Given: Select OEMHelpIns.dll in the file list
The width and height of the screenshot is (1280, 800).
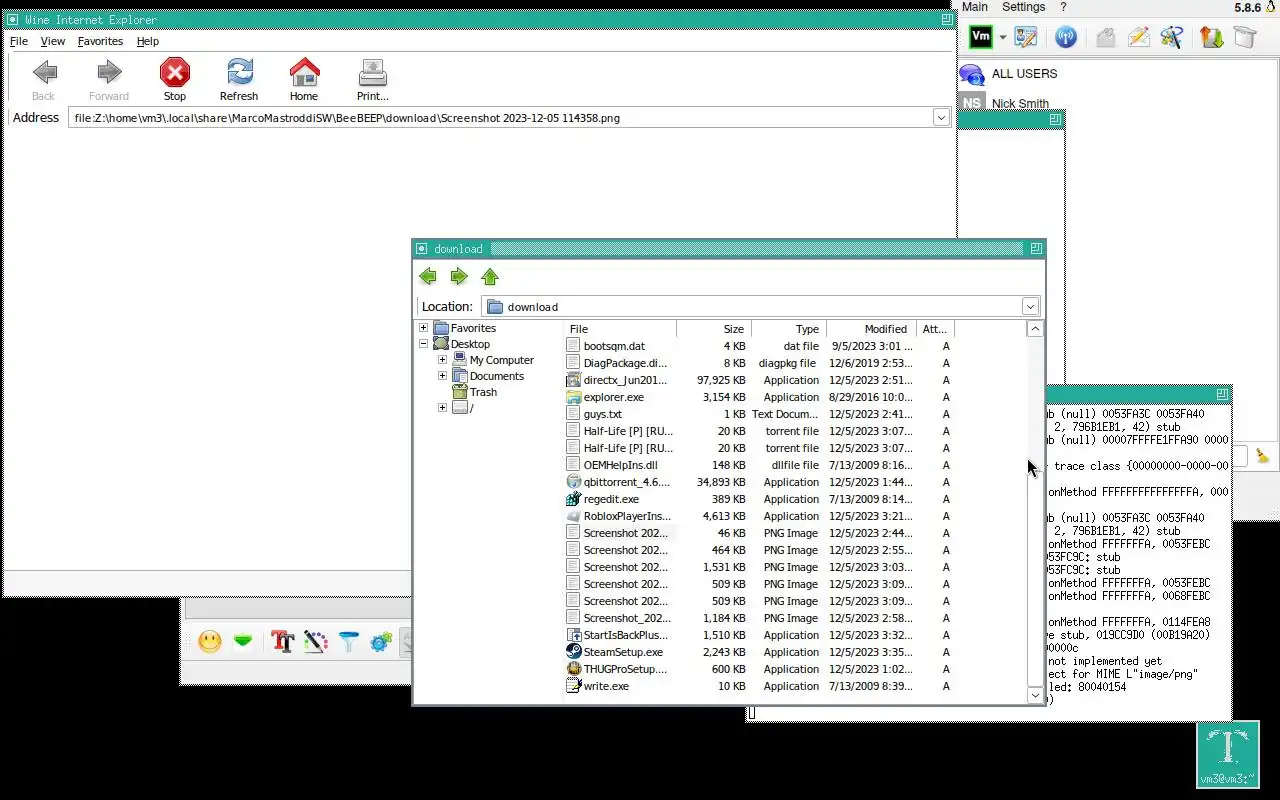Looking at the screenshot, I should pyautogui.click(x=620, y=465).
